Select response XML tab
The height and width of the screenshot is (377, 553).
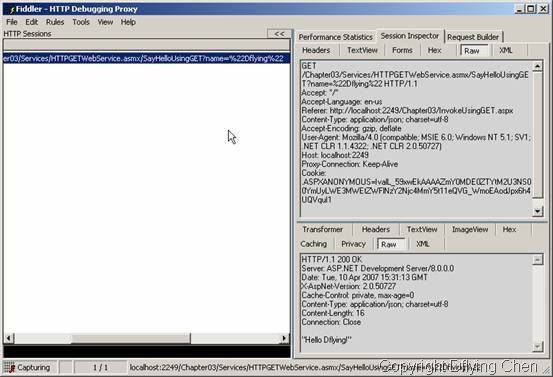pyautogui.click(x=423, y=244)
